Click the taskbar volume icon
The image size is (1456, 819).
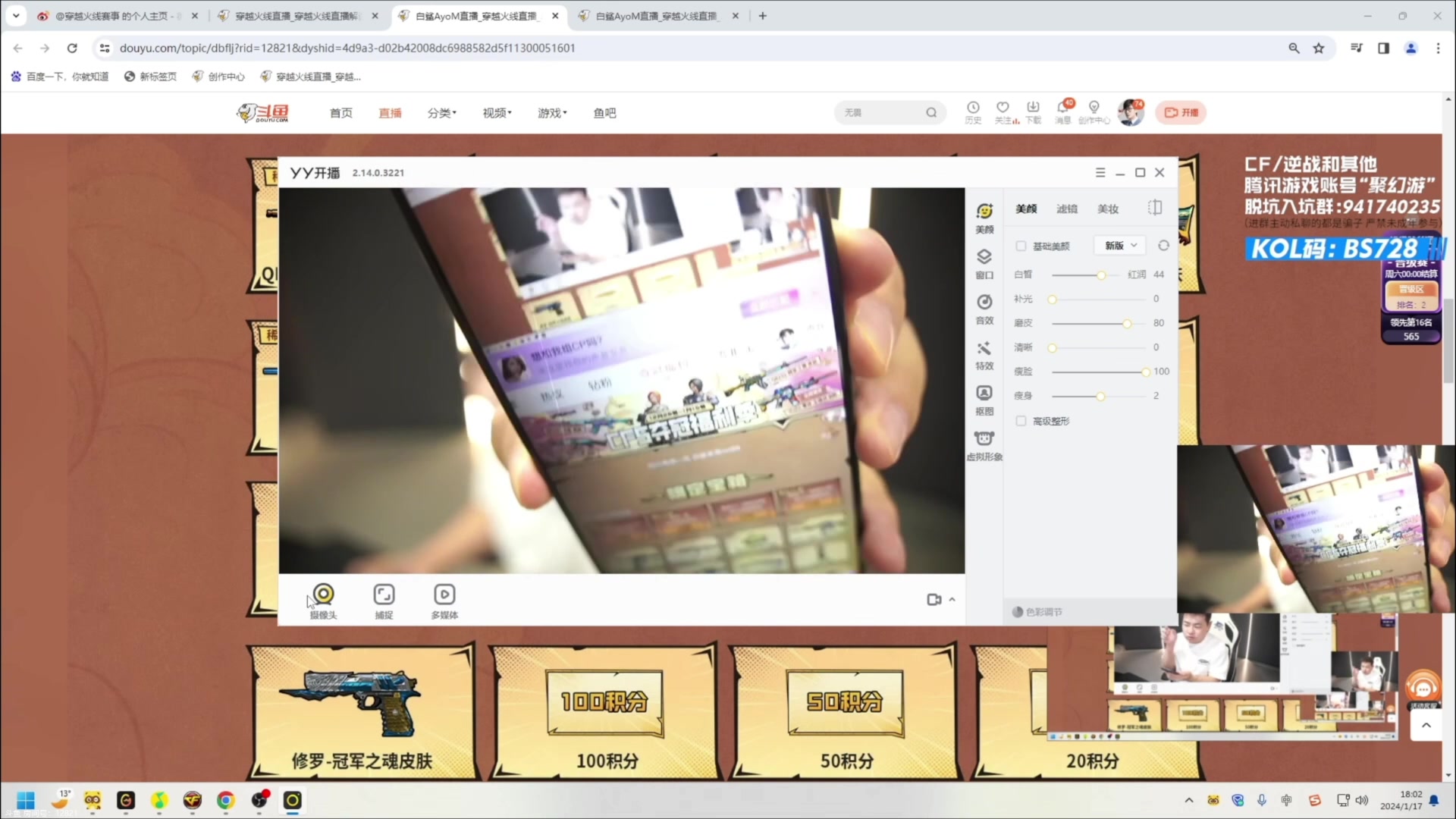(1362, 800)
